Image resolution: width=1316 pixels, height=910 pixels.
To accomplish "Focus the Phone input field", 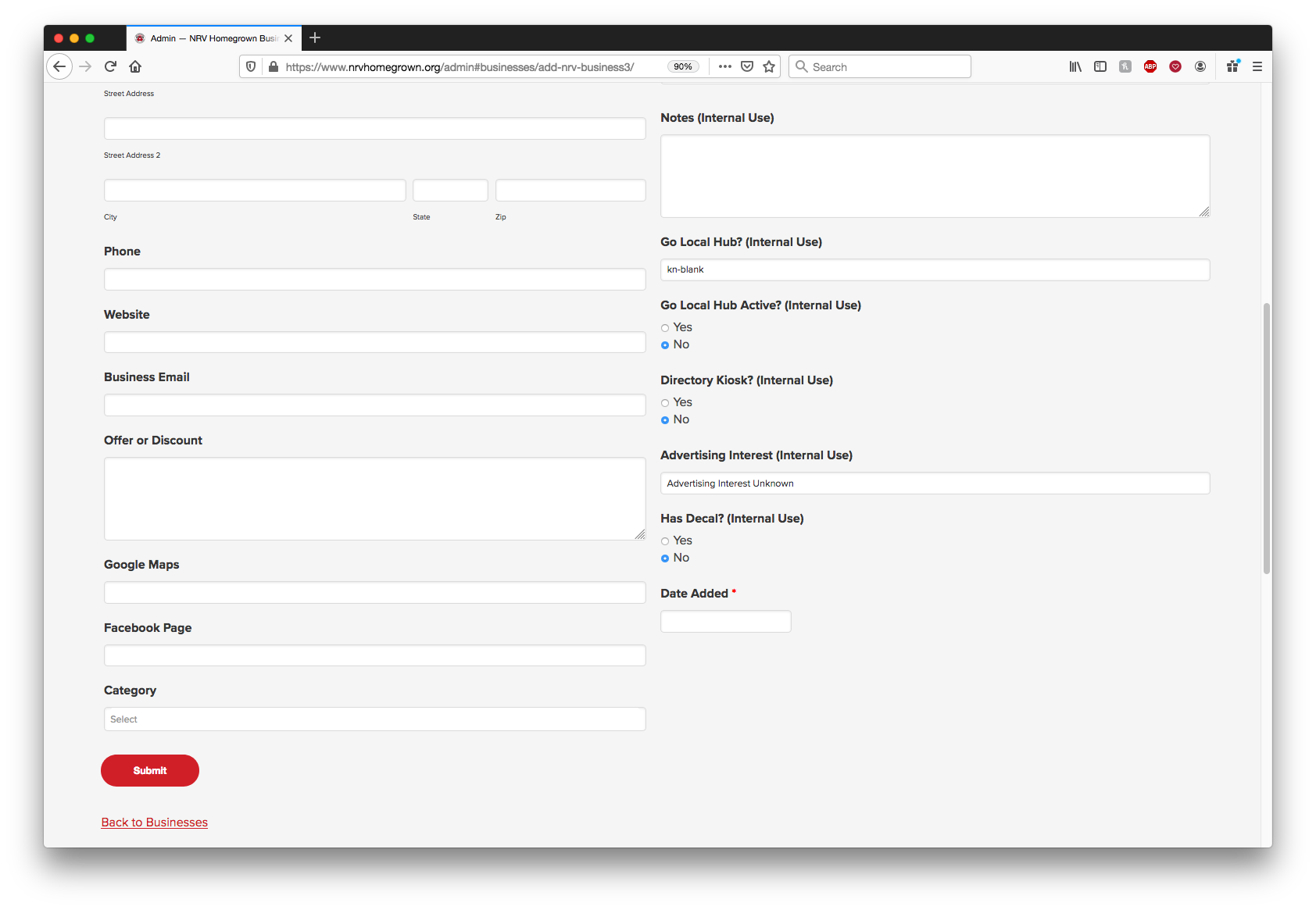I will pos(374,280).
